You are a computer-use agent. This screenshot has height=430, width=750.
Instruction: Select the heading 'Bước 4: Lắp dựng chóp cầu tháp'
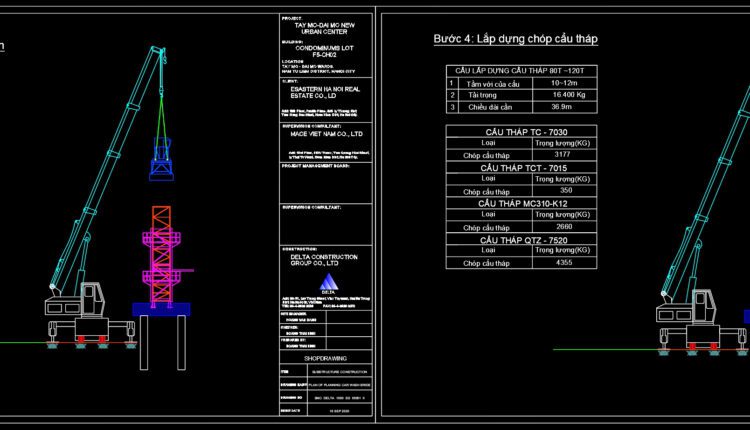(x=515, y=39)
